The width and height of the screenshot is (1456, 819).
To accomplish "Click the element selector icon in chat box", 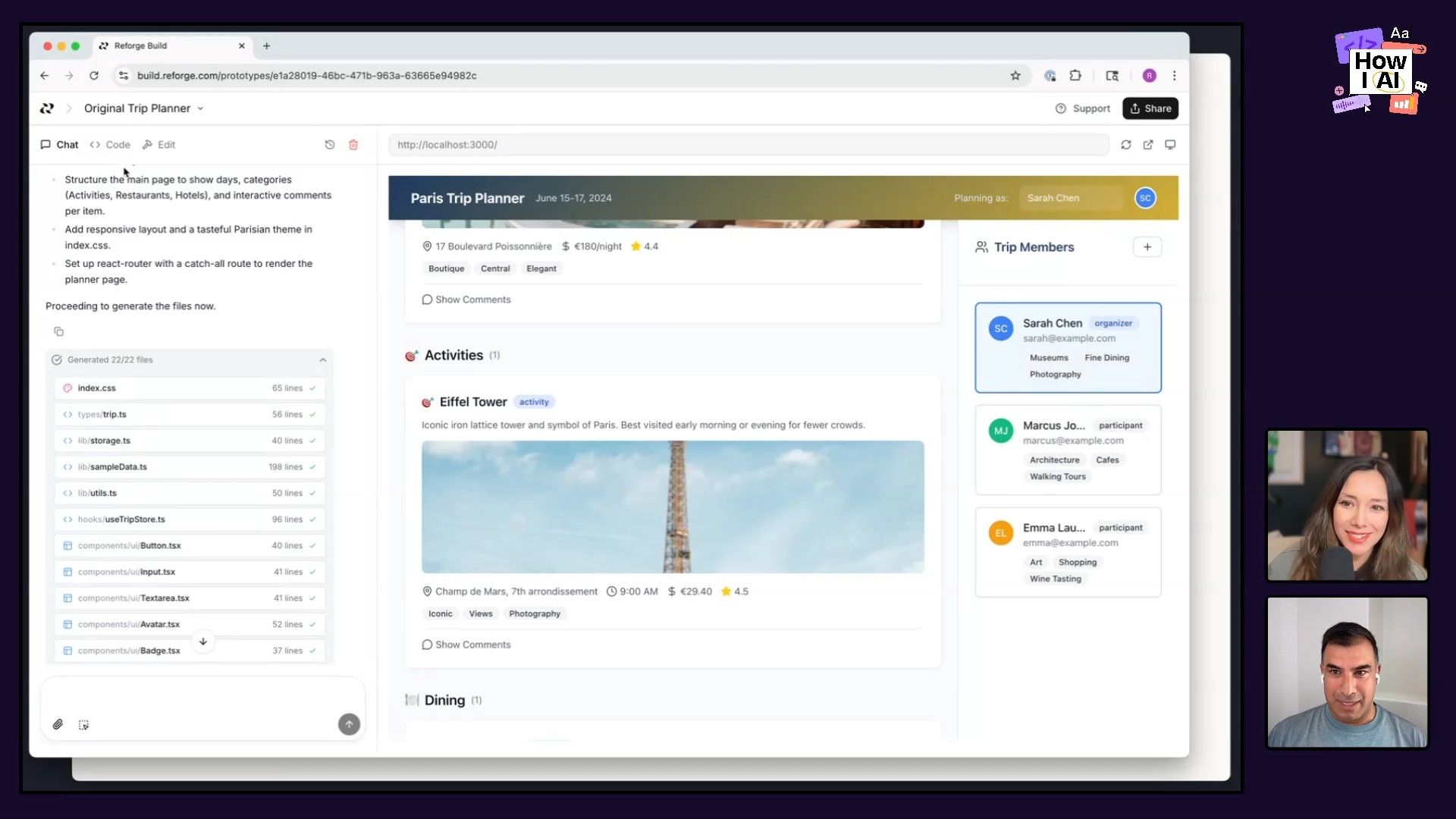I will tap(83, 725).
